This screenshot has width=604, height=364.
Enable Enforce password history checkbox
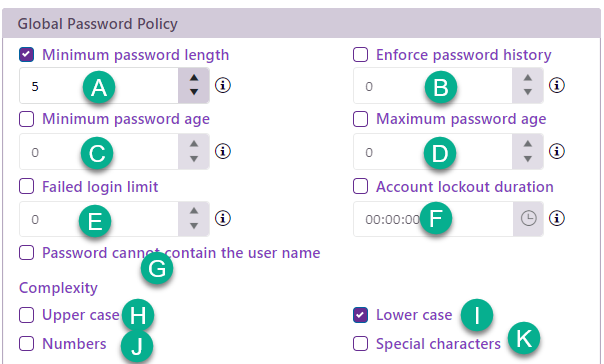pyautogui.click(x=360, y=55)
